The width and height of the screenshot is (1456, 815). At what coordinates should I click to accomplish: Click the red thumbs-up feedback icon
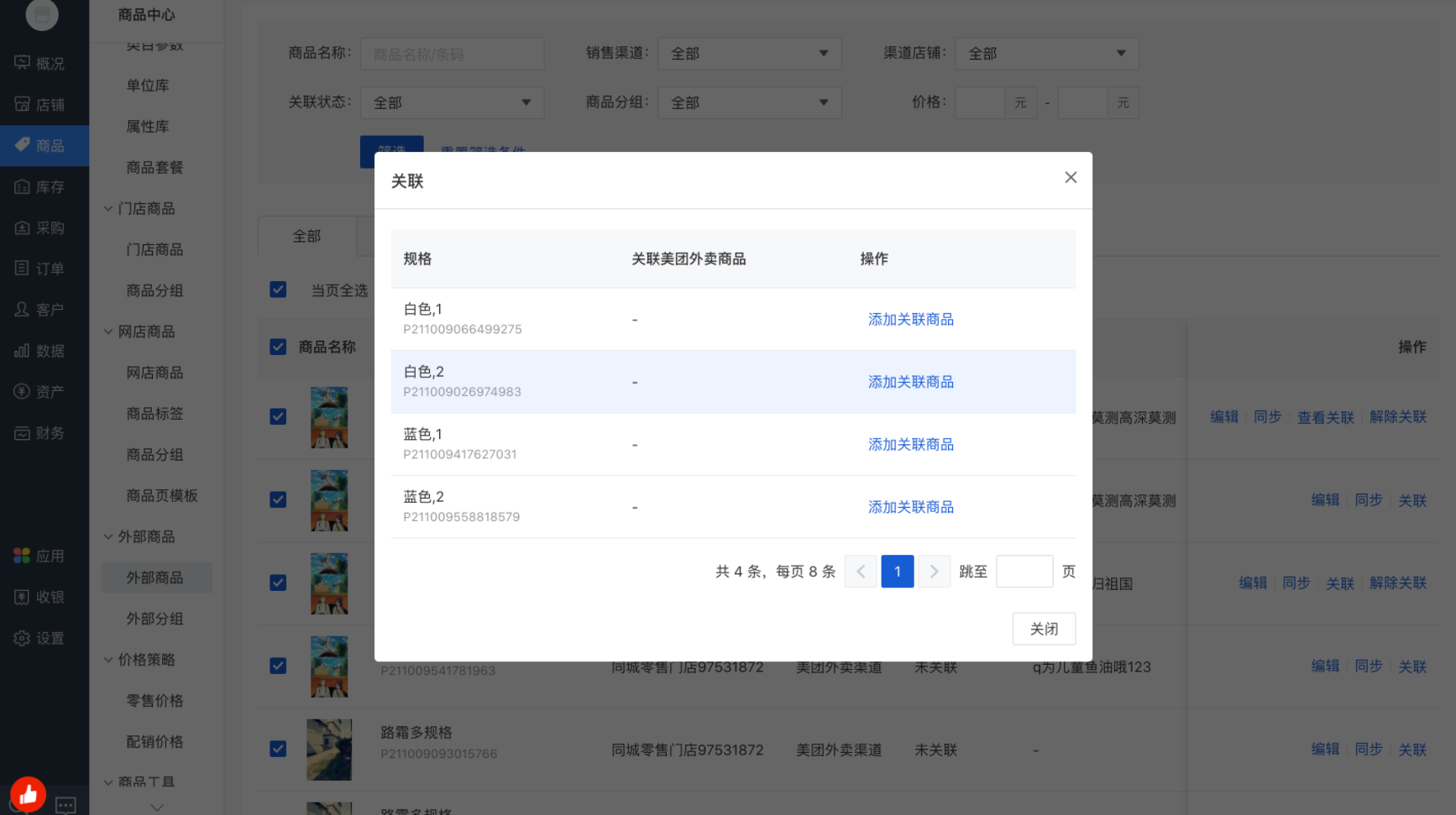(28, 794)
